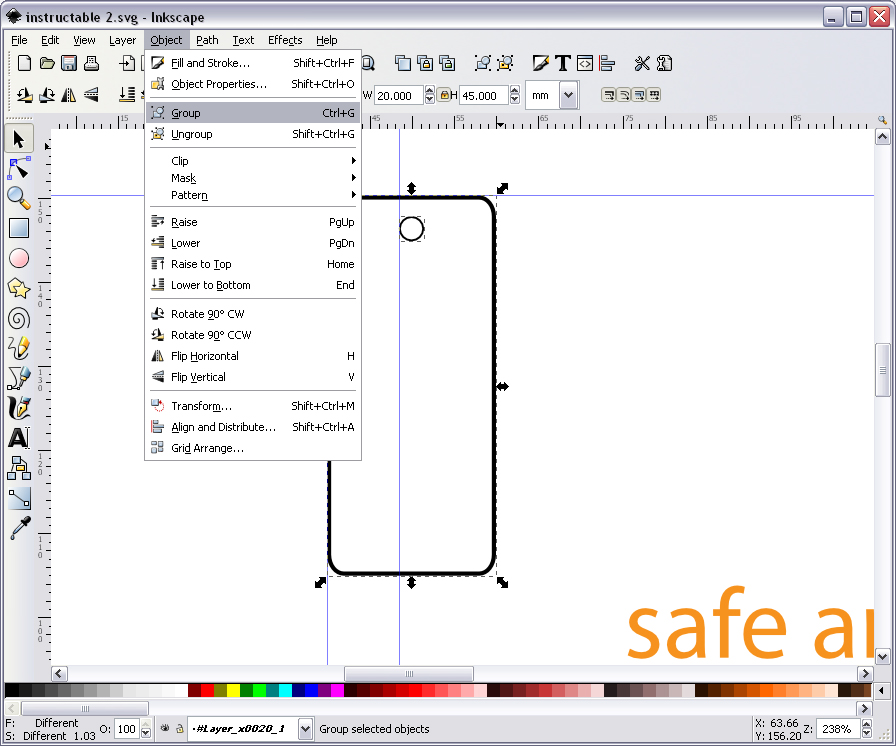The height and width of the screenshot is (746, 896).
Task: Select the Connector tool
Action: tap(18, 468)
